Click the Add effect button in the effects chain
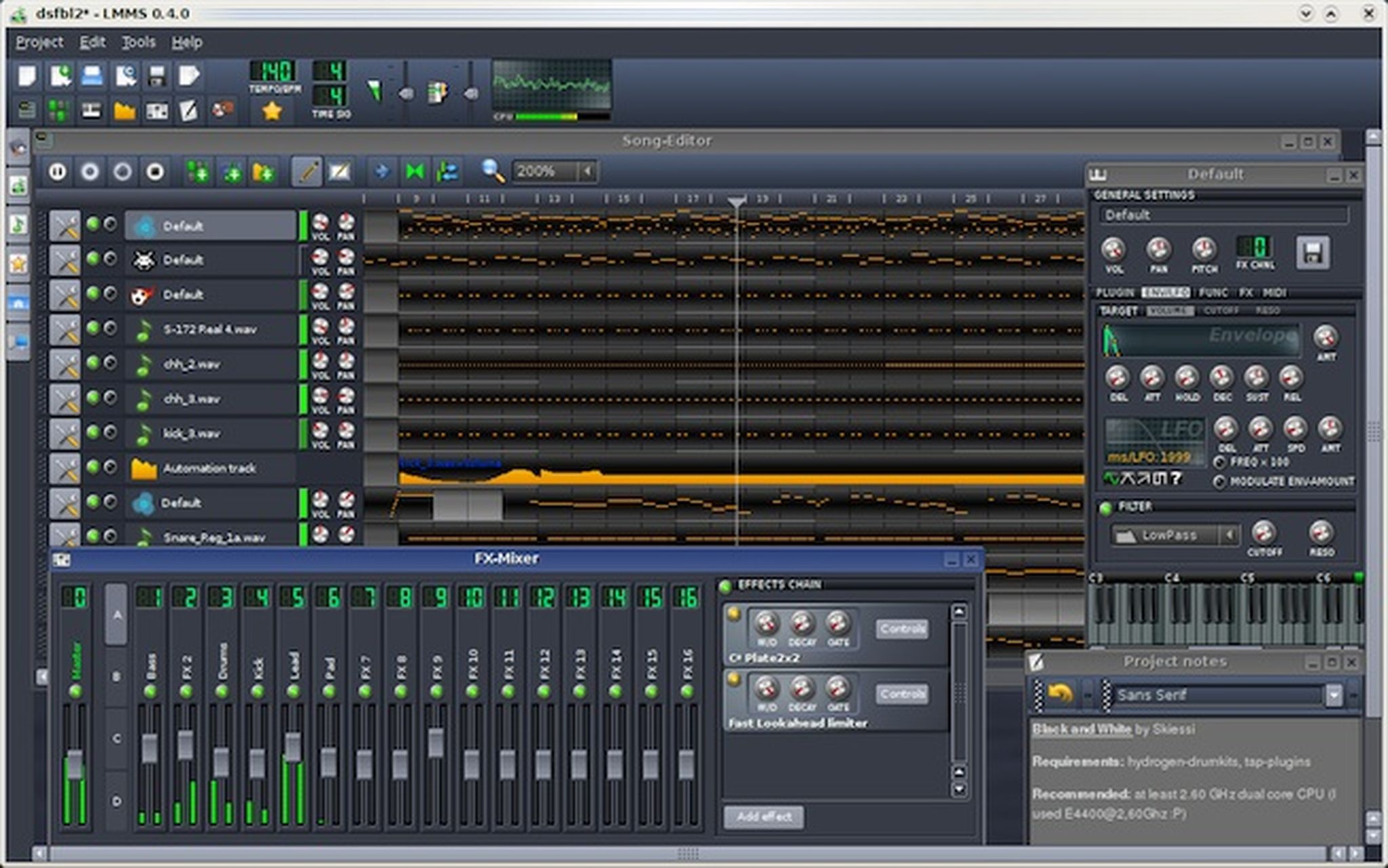The height and width of the screenshot is (868, 1388). coord(763,818)
